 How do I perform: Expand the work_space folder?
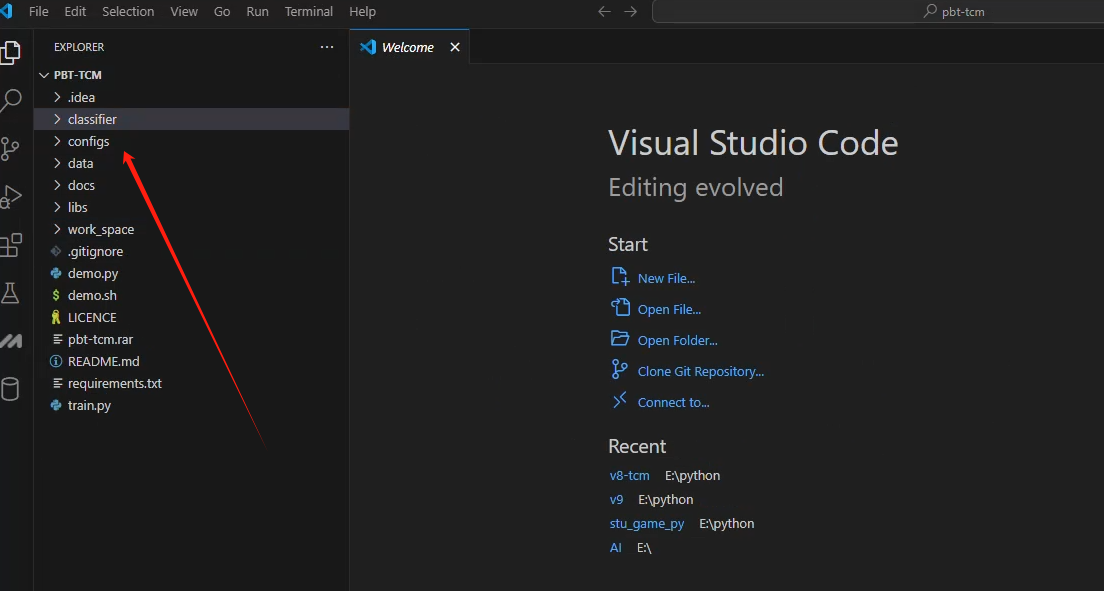coord(58,229)
